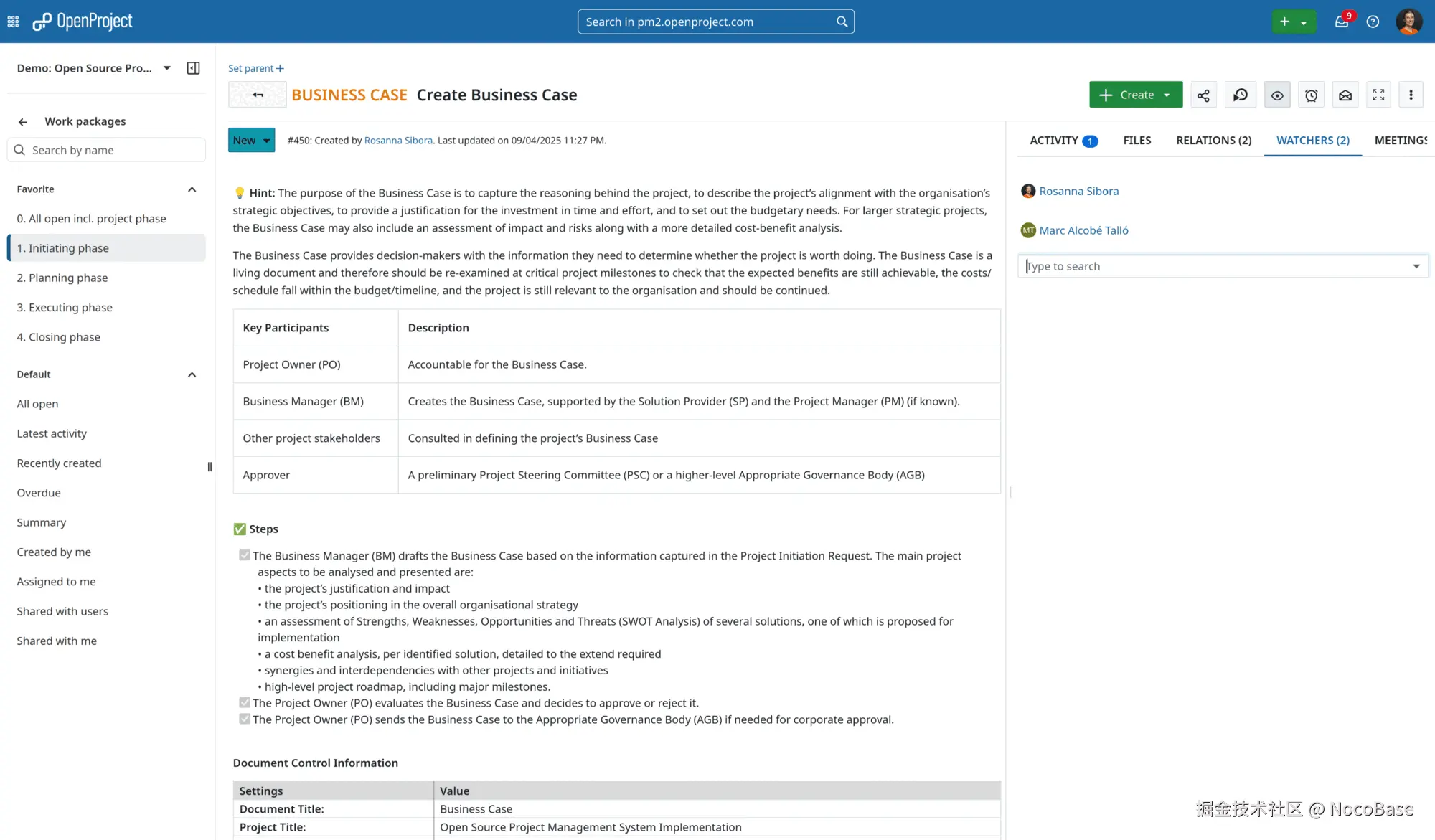The width and height of the screenshot is (1435, 840).
Task: Set a reminder with clock icon
Action: click(x=1311, y=95)
